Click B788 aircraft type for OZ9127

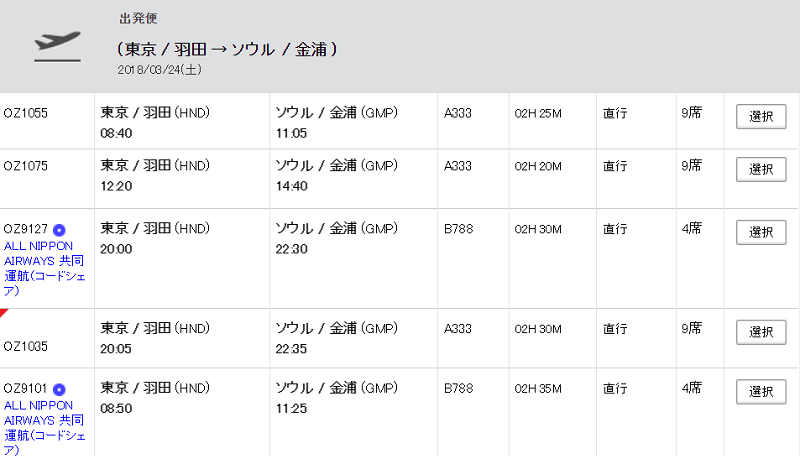[459, 229]
